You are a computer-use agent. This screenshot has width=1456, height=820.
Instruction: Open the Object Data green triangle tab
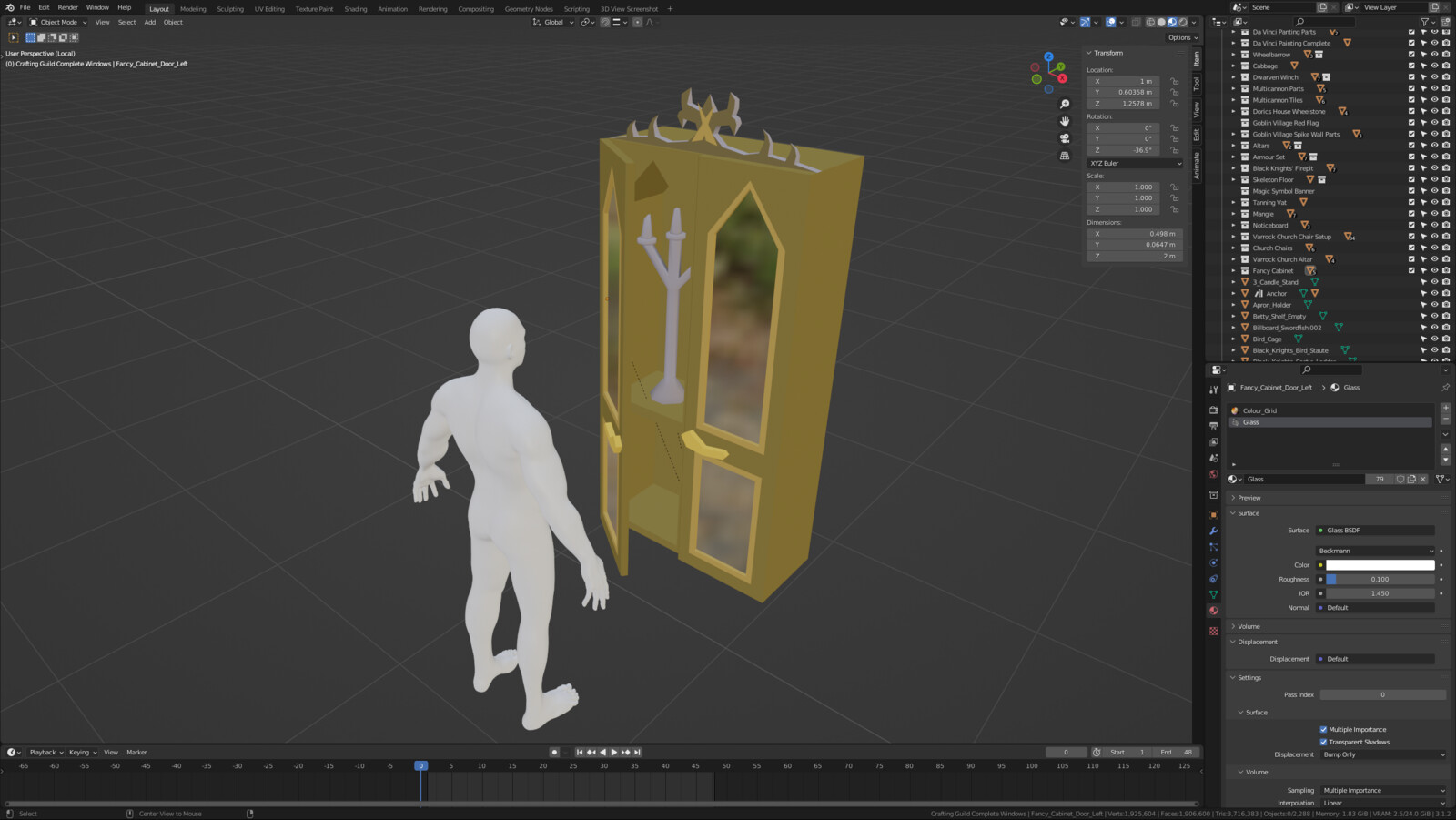[1213, 594]
